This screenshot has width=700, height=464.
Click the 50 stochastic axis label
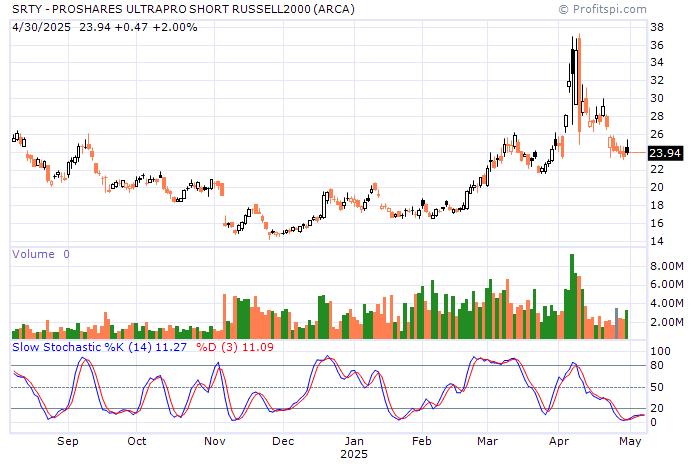point(657,388)
